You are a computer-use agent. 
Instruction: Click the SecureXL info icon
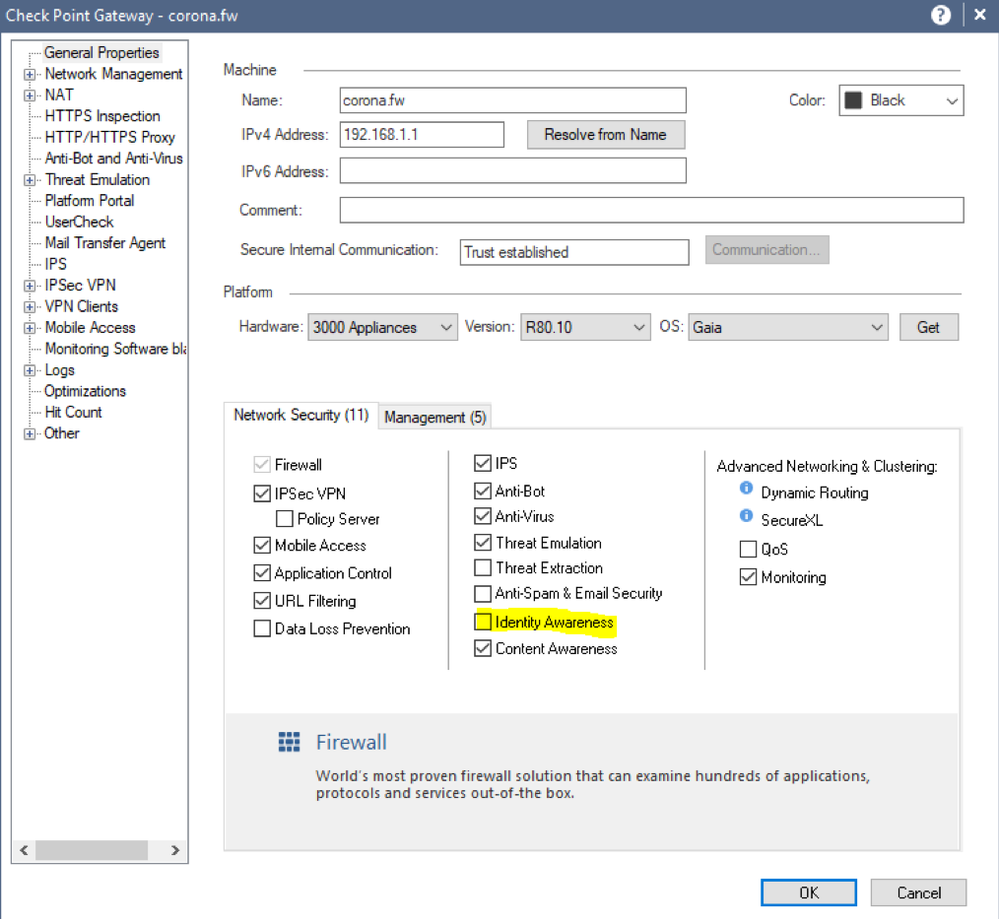pos(746,516)
